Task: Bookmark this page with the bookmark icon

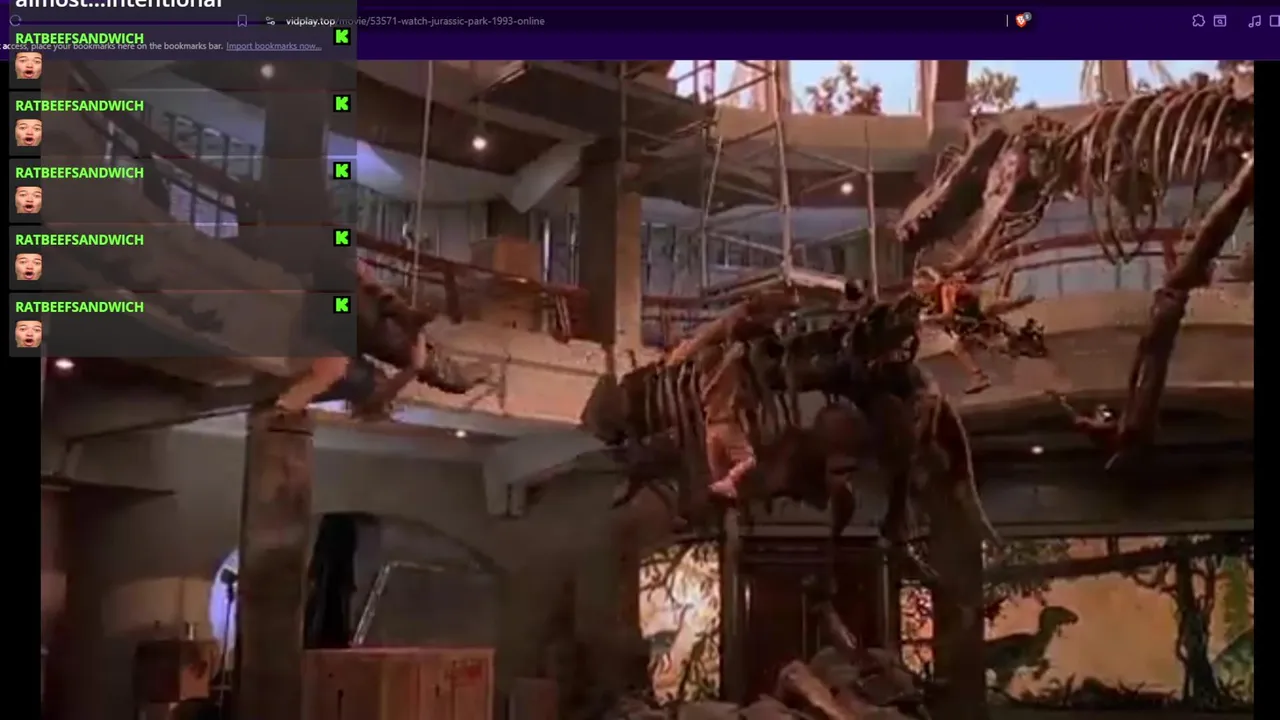Action: [242, 21]
